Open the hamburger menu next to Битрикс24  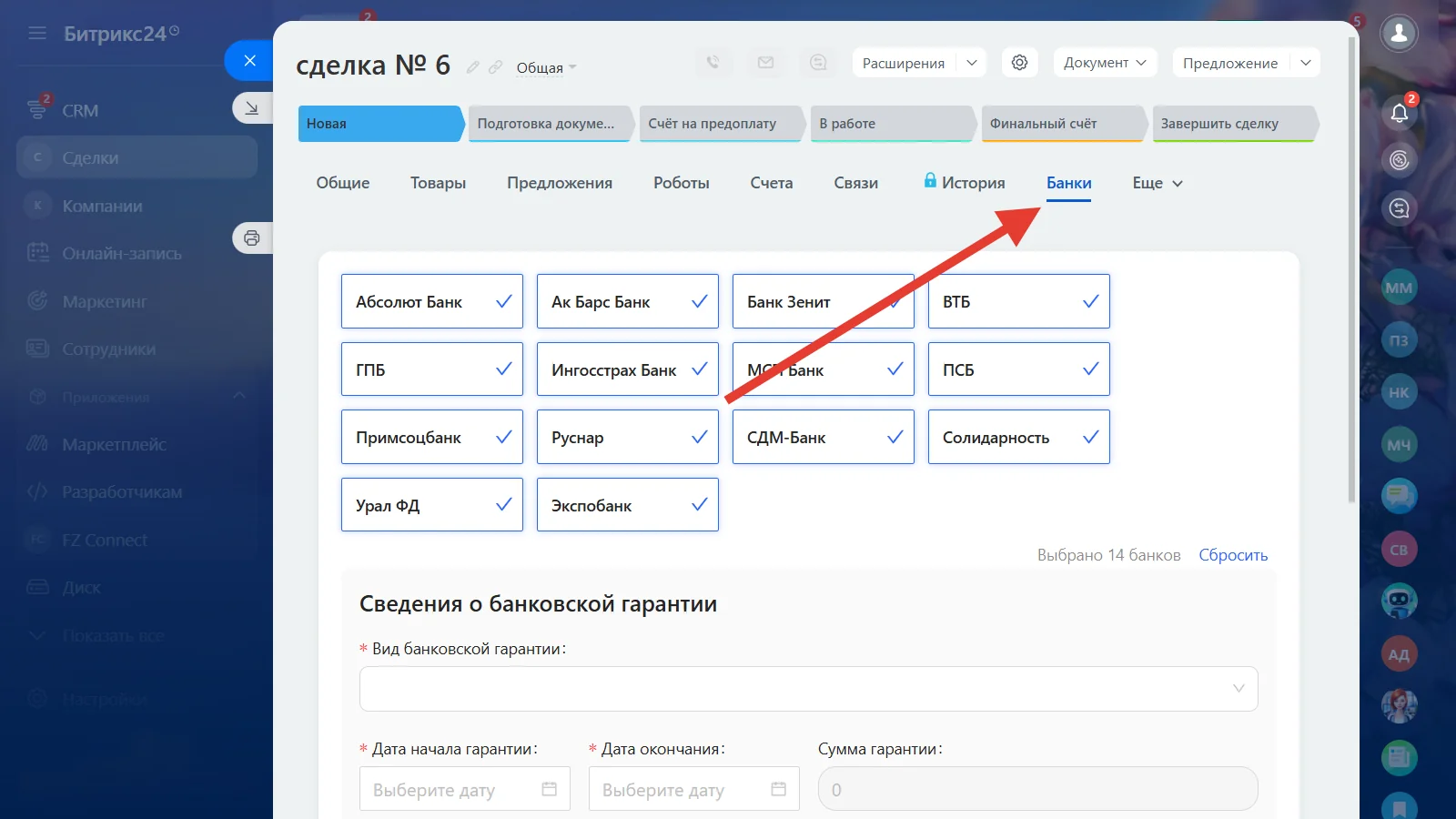(37, 34)
